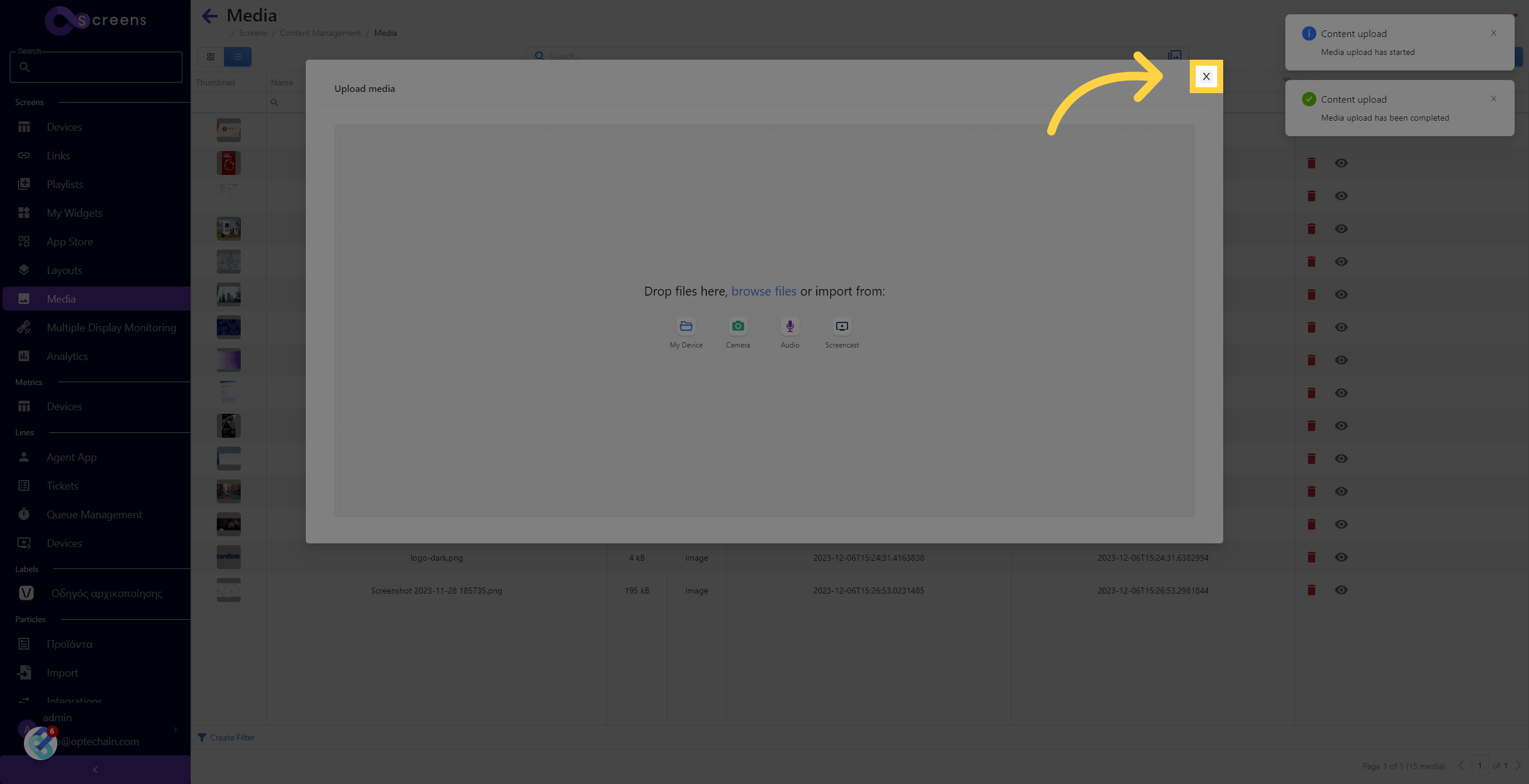The width and height of the screenshot is (1529, 784).
Task: Expand the admin account menu arrow
Action: click(176, 730)
